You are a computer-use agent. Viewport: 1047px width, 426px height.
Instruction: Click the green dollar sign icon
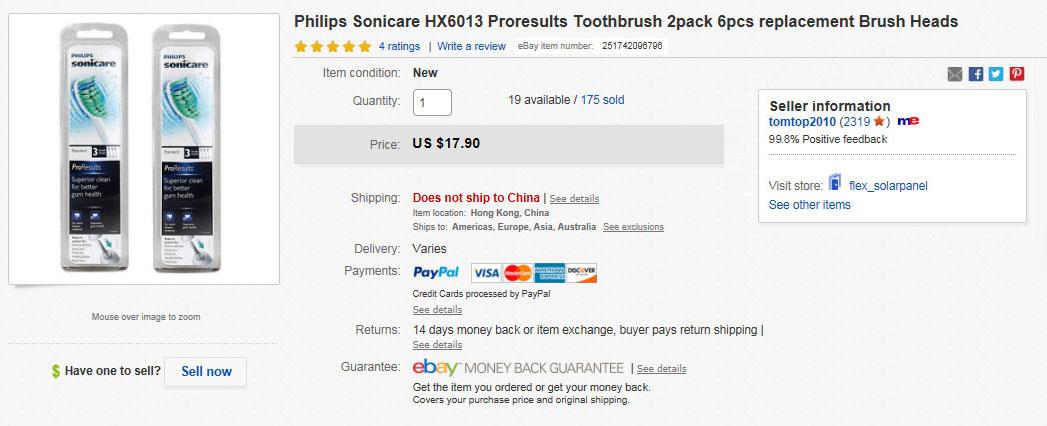click(56, 371)
